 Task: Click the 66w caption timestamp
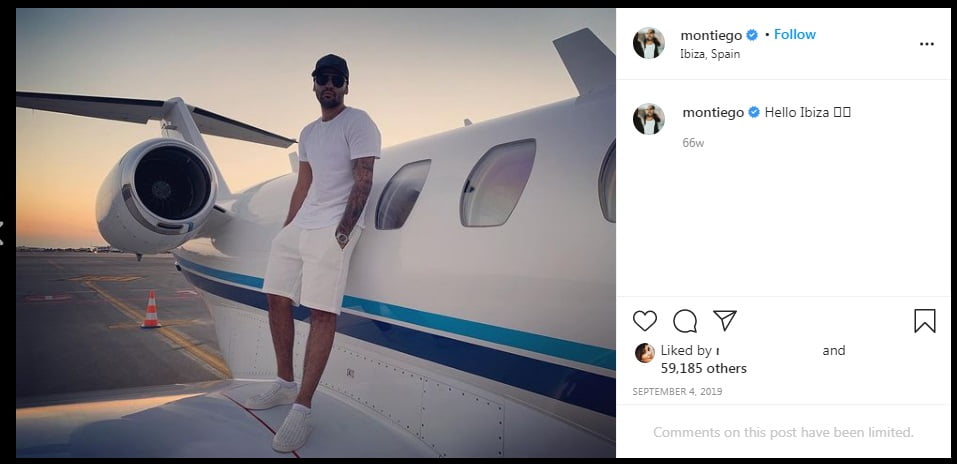(x=693, y=143)
